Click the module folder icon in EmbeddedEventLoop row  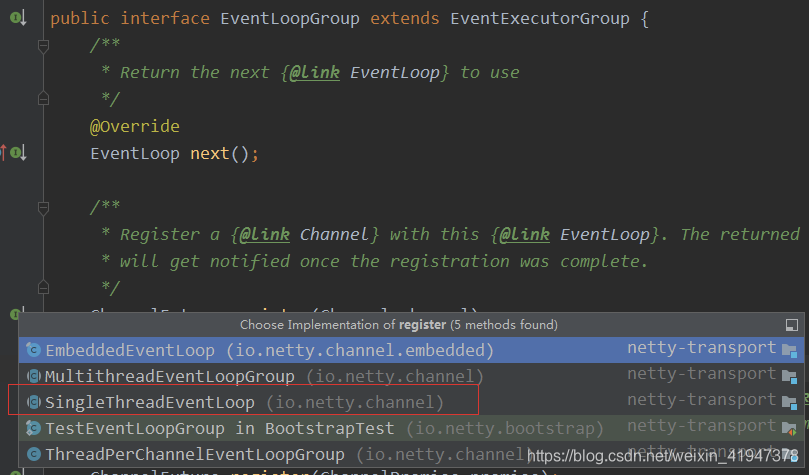click(x=789, y=350)
